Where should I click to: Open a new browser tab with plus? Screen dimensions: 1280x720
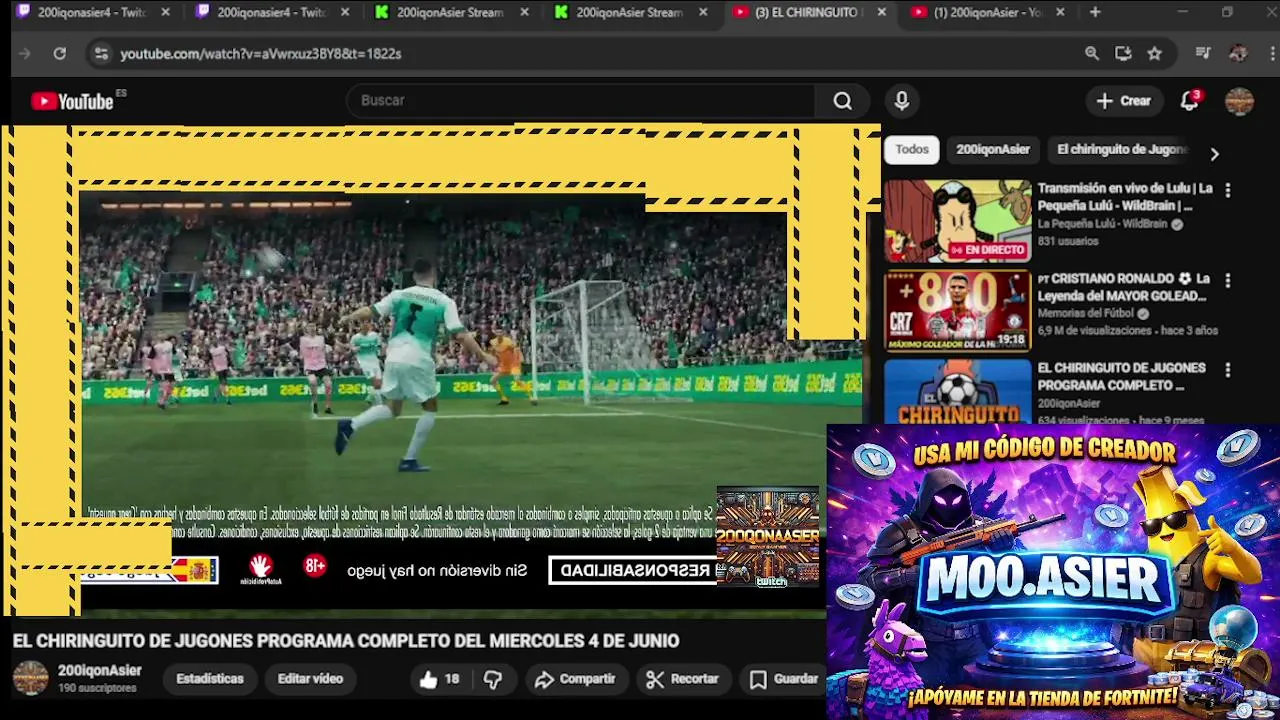(x=1095, y=12)
